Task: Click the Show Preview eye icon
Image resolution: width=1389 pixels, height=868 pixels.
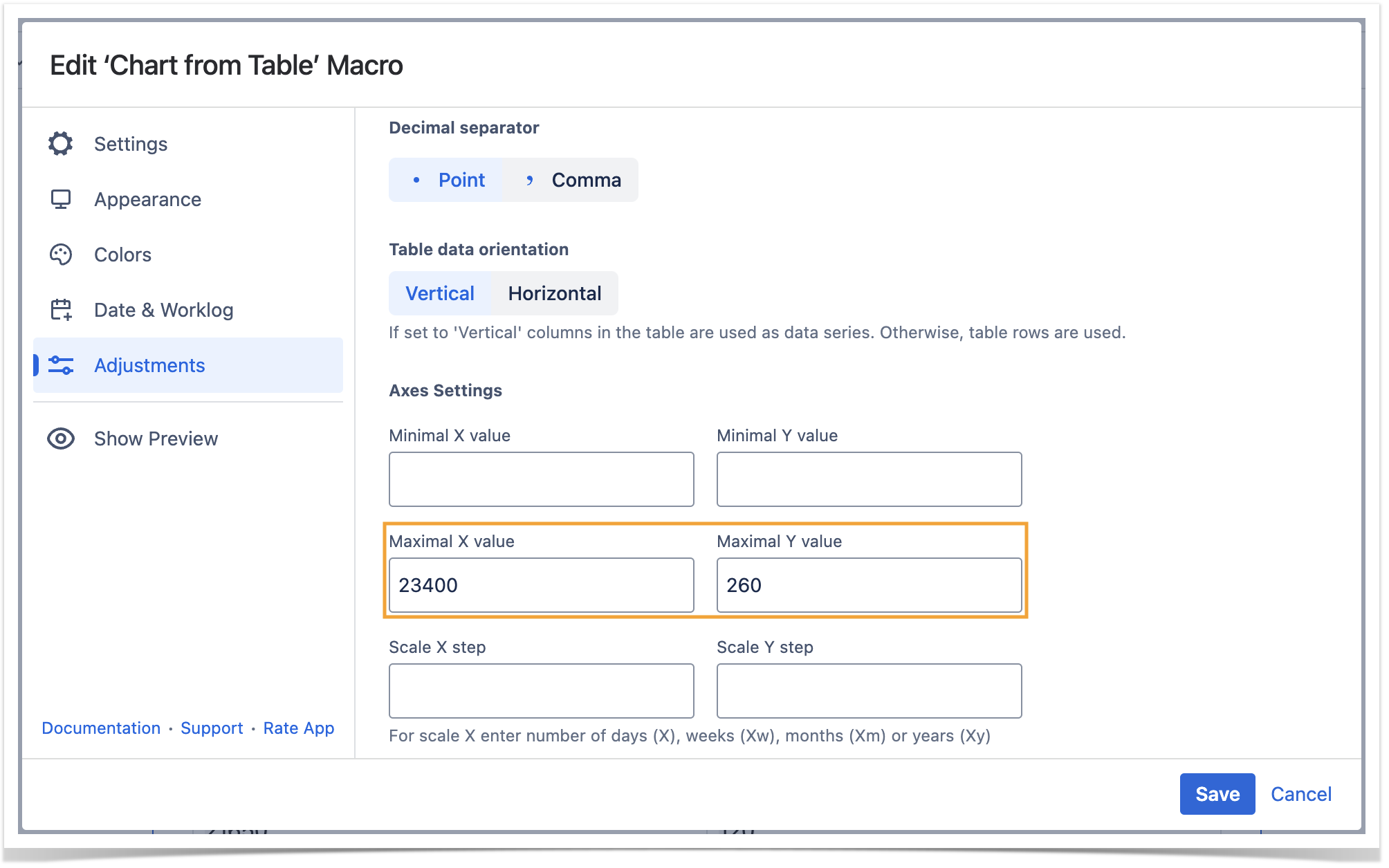Action: coord(61,438)
